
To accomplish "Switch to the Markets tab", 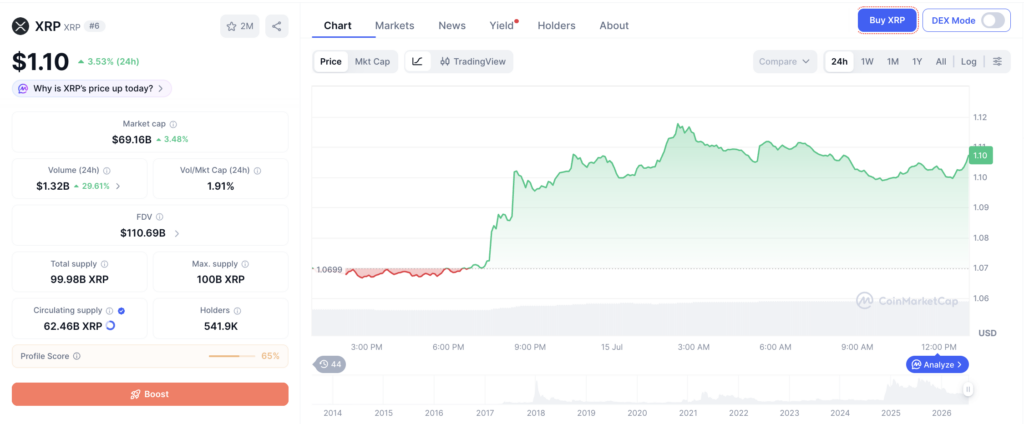I will (394, 25).
